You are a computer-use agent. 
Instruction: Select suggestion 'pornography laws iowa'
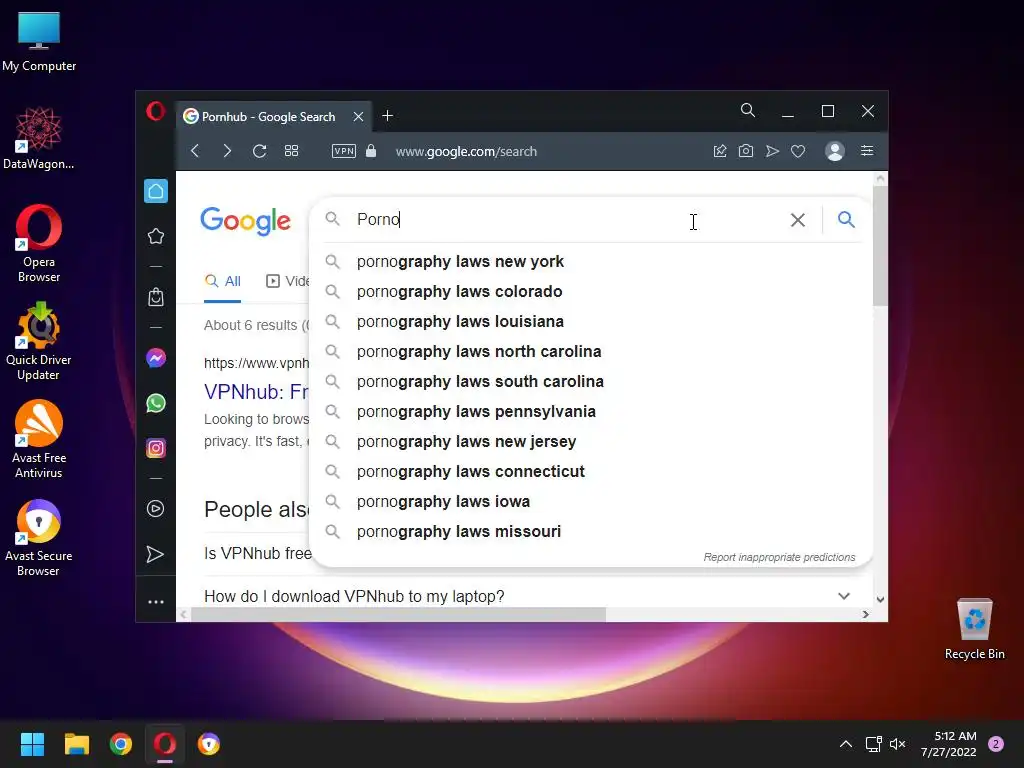coord(591,502)
